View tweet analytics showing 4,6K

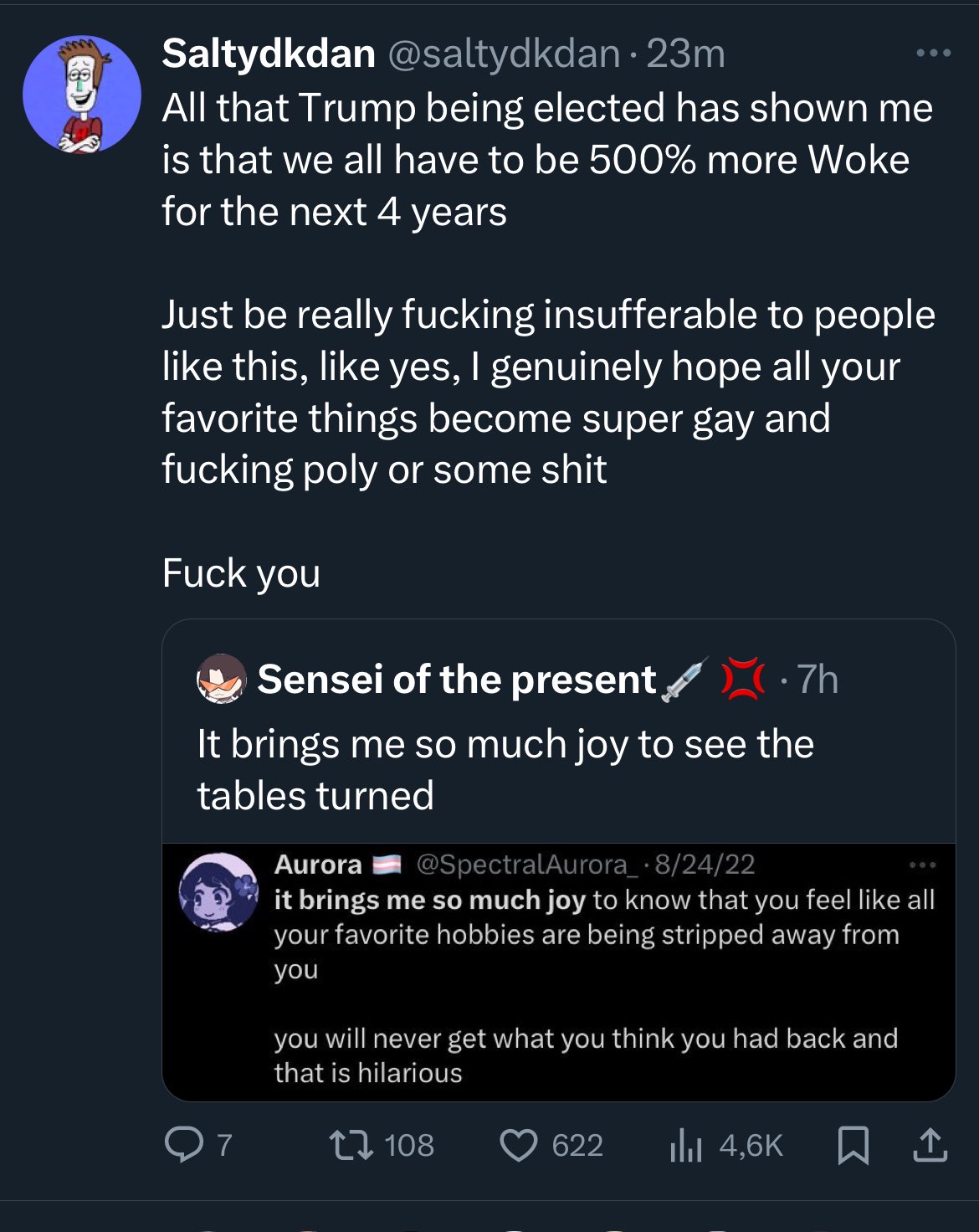tap(685, 1145)
